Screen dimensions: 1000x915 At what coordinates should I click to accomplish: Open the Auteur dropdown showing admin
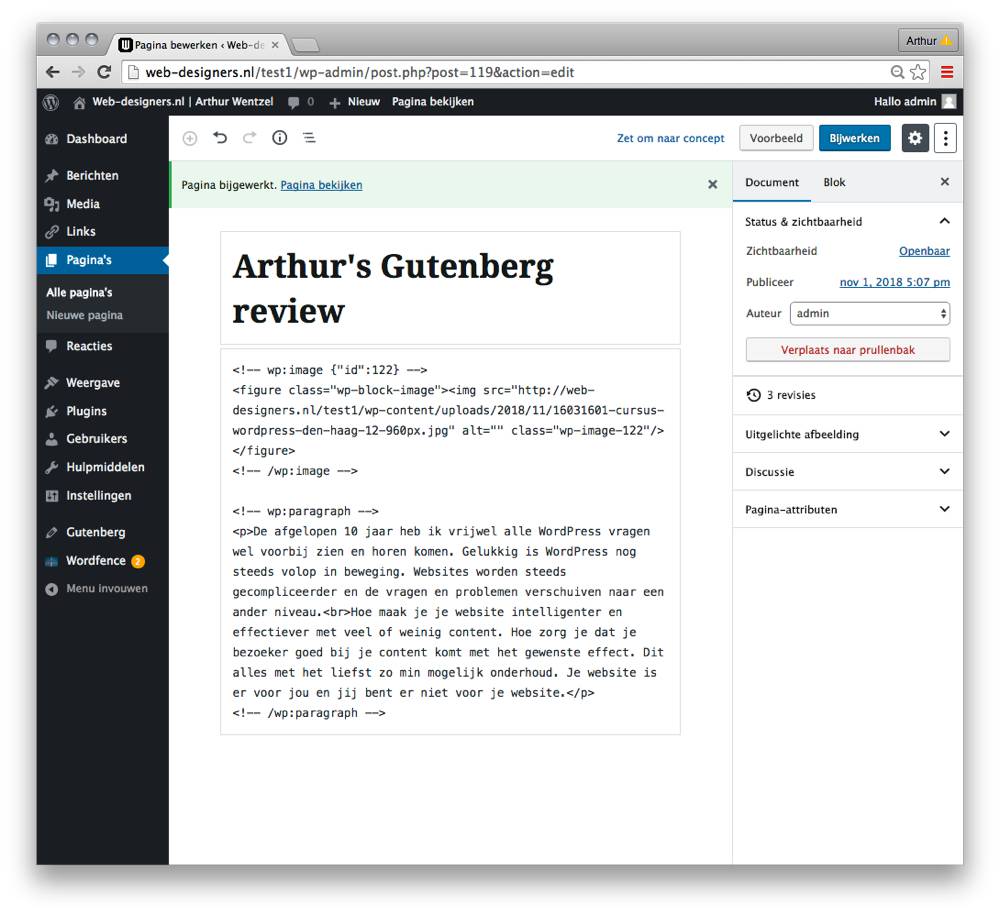869,313
